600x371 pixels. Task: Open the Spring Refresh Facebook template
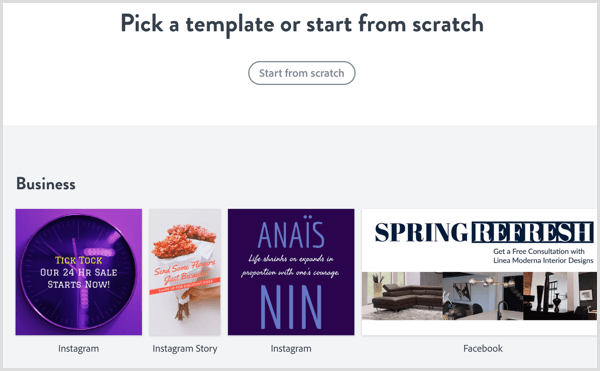tap(479, 272)
